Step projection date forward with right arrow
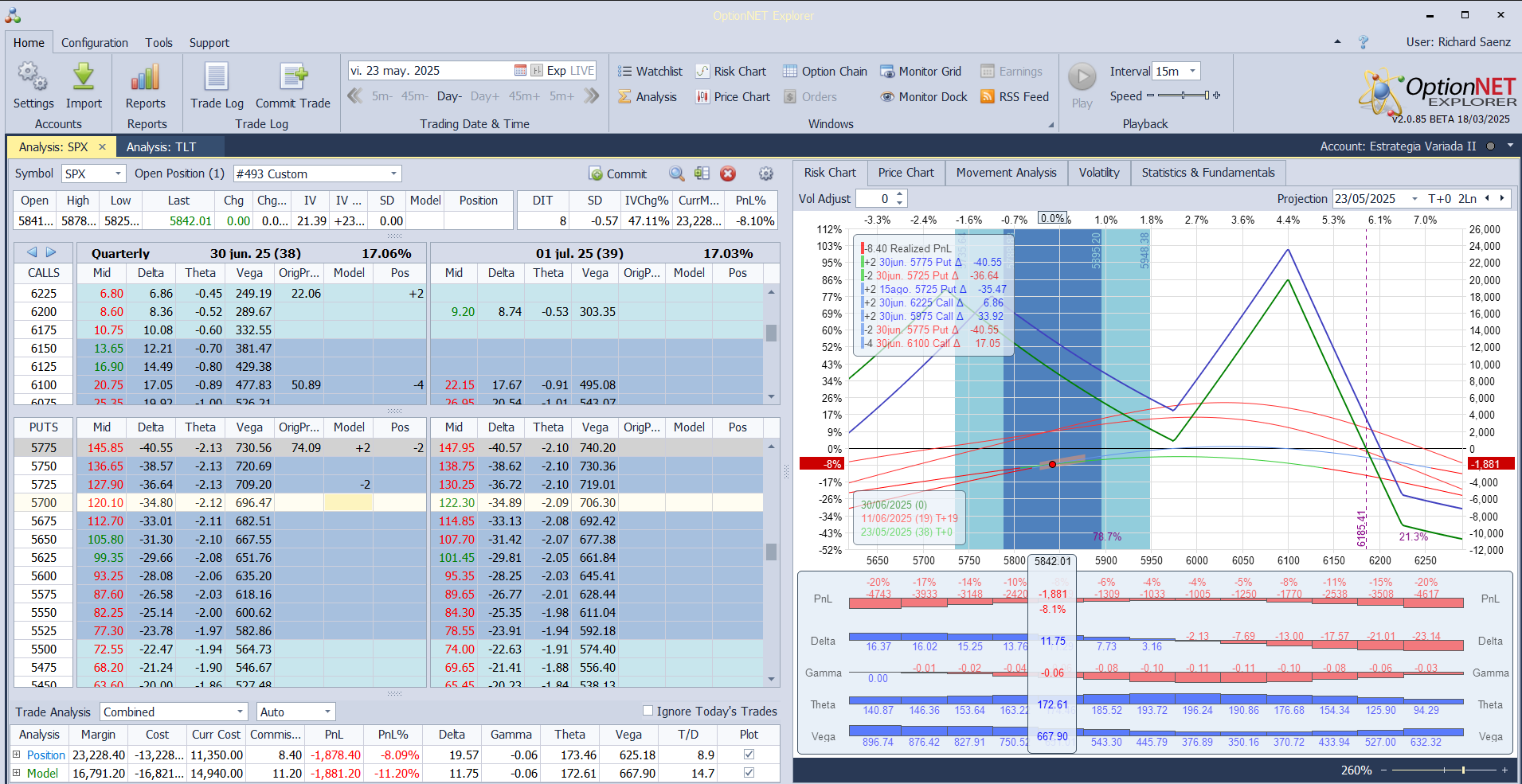This screenshot has width=1522, height=784. (1502, 198)
